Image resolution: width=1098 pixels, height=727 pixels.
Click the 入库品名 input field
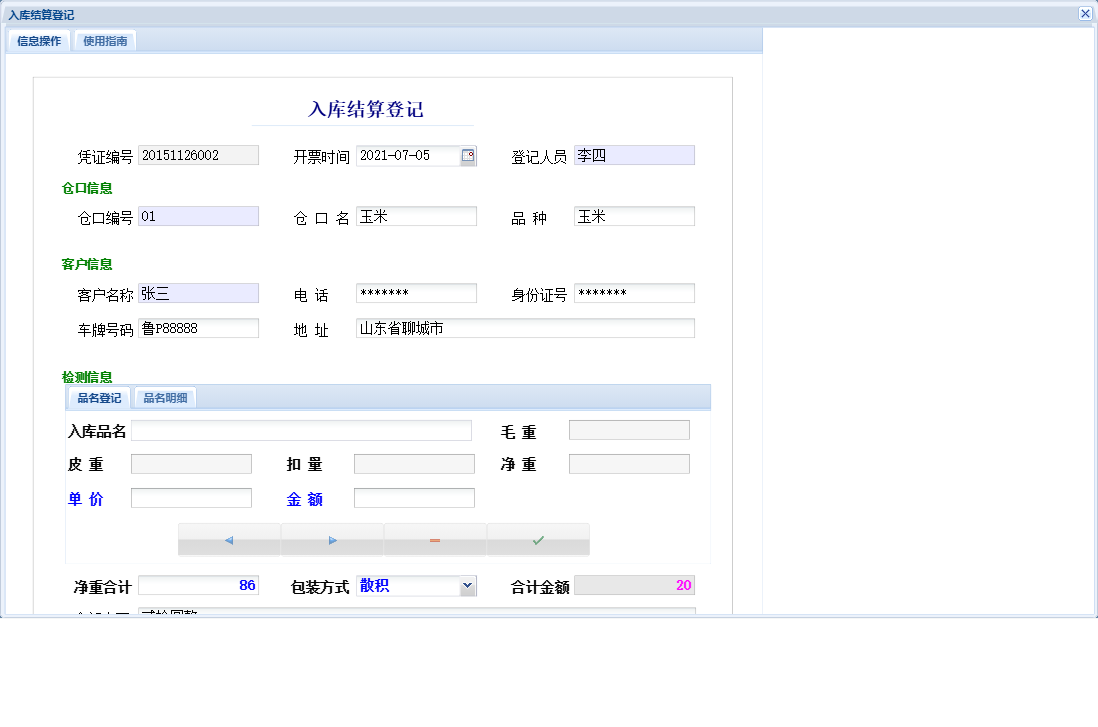(300, 430)
